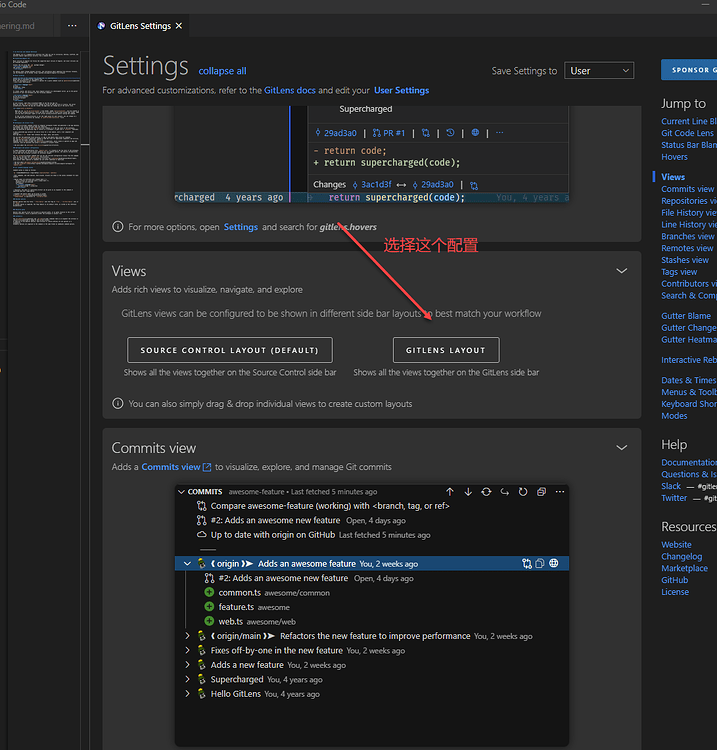Click the ellipsis more icon in hover preview
717x750 pixels.
click(499, 132)
